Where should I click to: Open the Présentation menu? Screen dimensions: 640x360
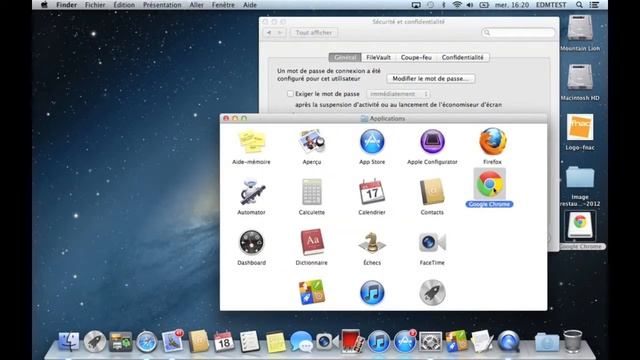tap(162, 5)
